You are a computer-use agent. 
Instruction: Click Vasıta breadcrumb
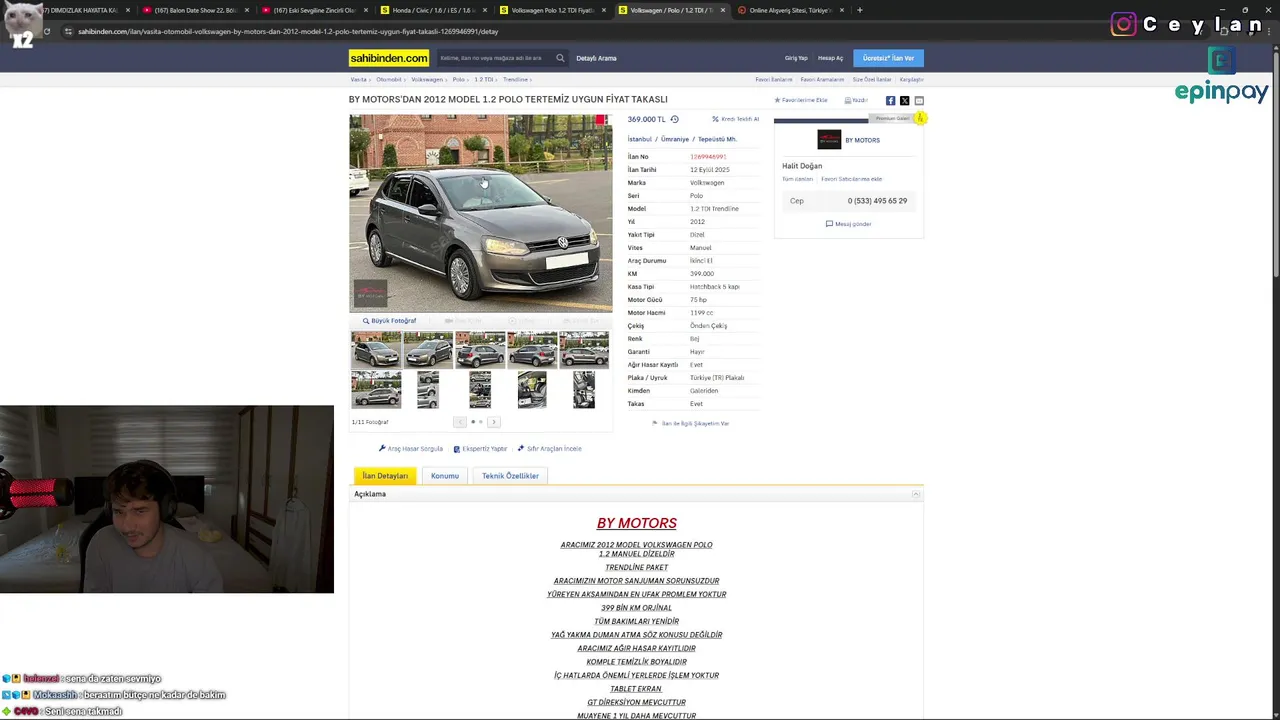[x=358, y=79]
